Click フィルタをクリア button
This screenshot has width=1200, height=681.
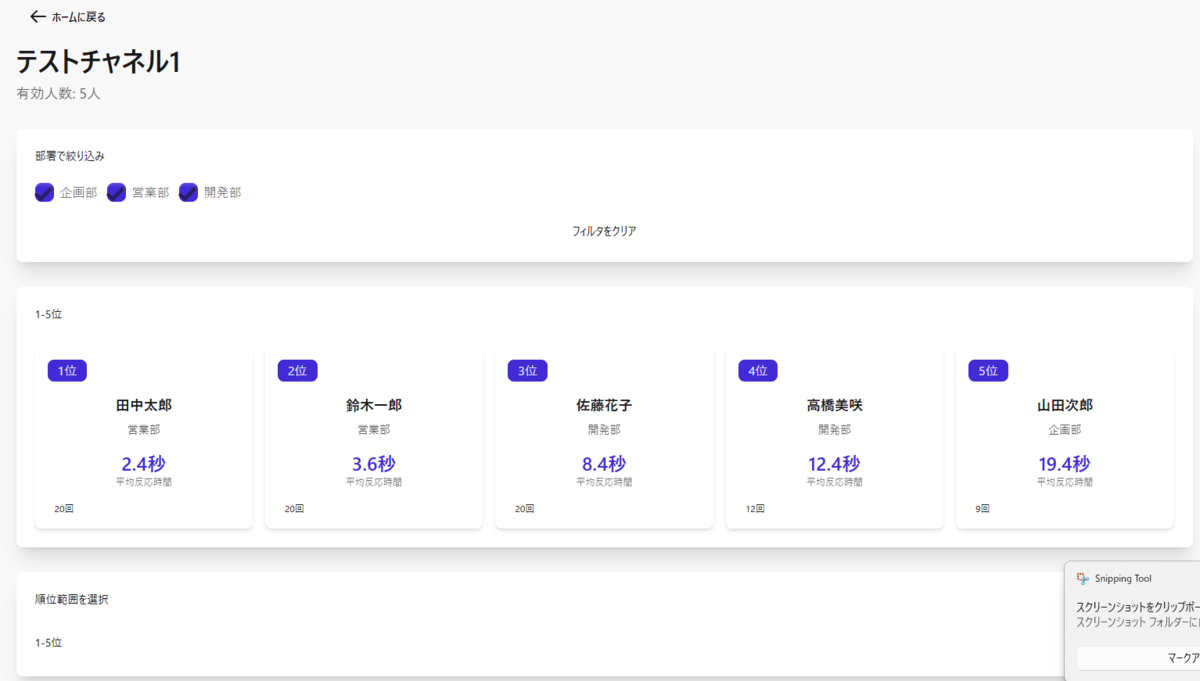[604, 231]
